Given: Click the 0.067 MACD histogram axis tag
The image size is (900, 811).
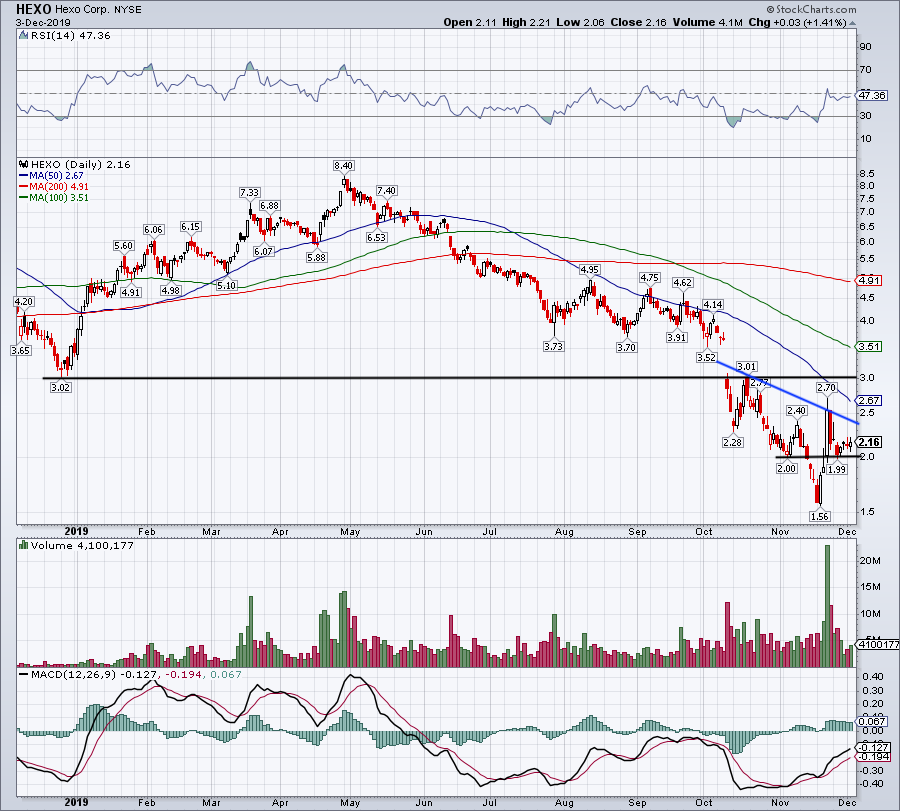Looking at the screenshot, I should (871, 721).
